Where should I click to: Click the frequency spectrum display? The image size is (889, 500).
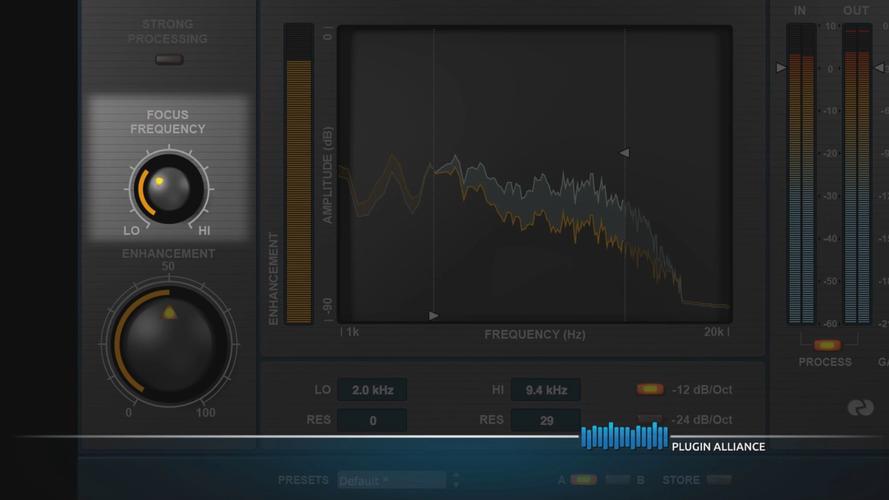click(x=535, y=174)
